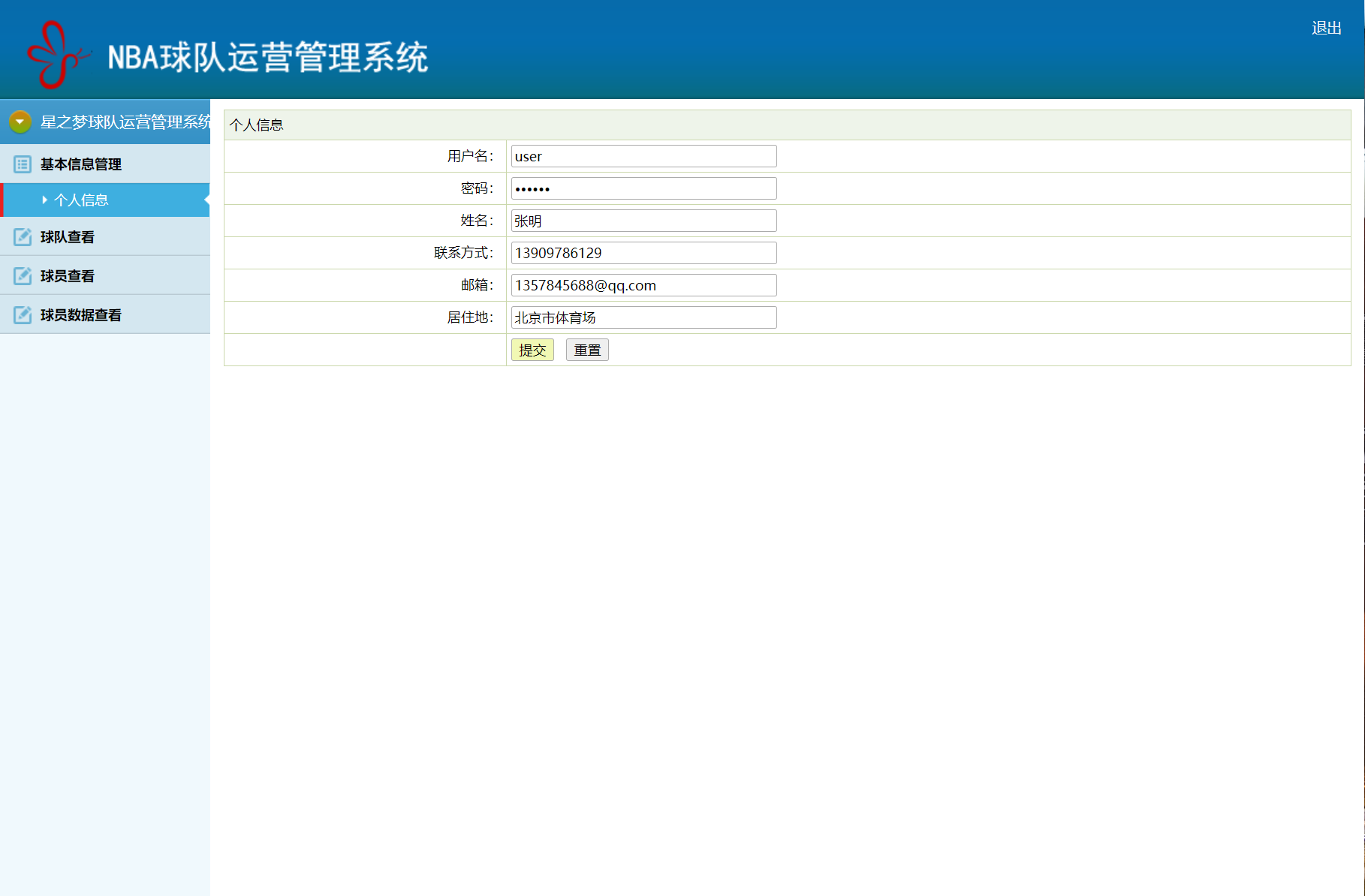Click inside the 密码 password field
The height and width of the screenshot is (896, 1365).
[x=643, y=188]
